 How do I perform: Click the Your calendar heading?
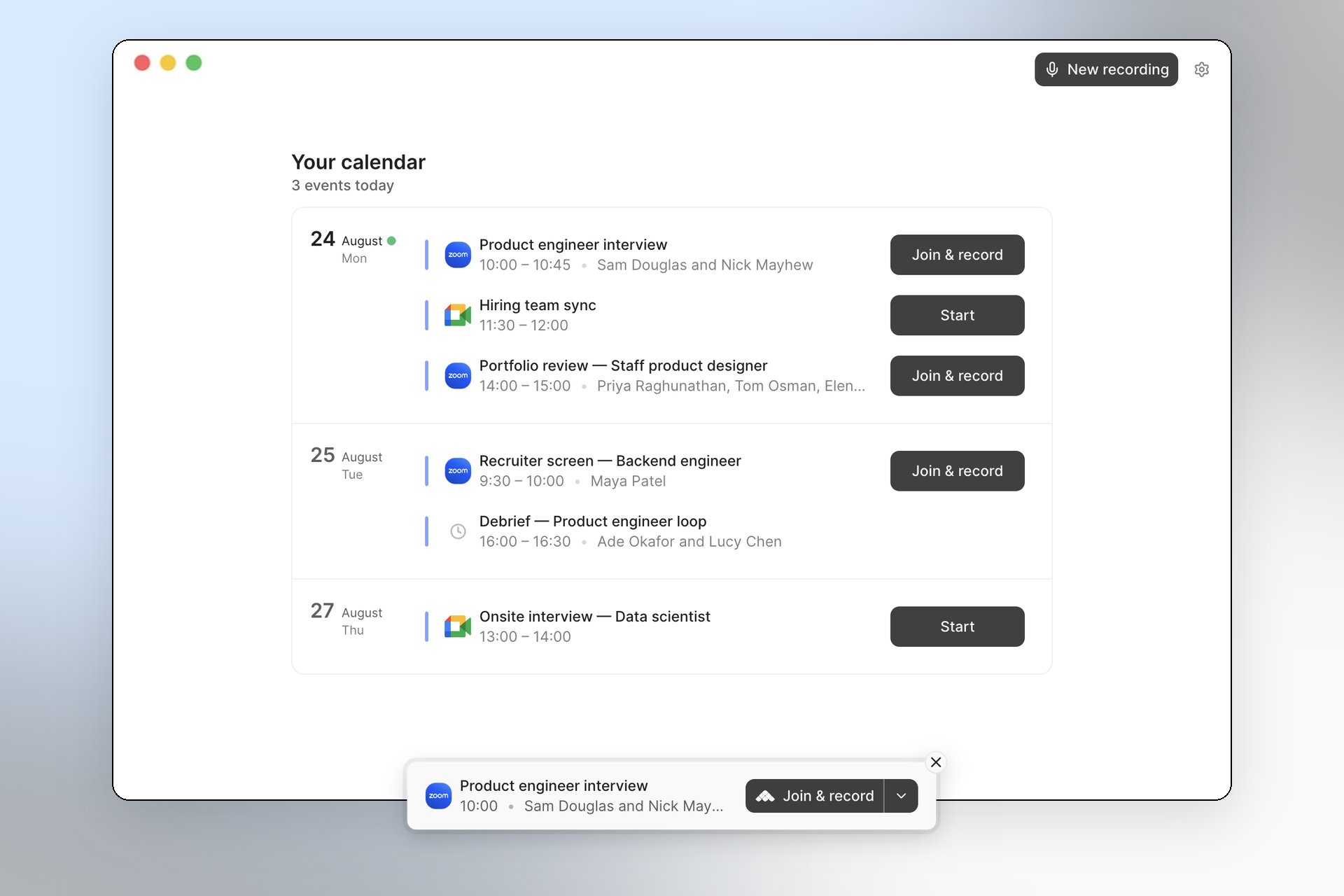coord(358,162)
